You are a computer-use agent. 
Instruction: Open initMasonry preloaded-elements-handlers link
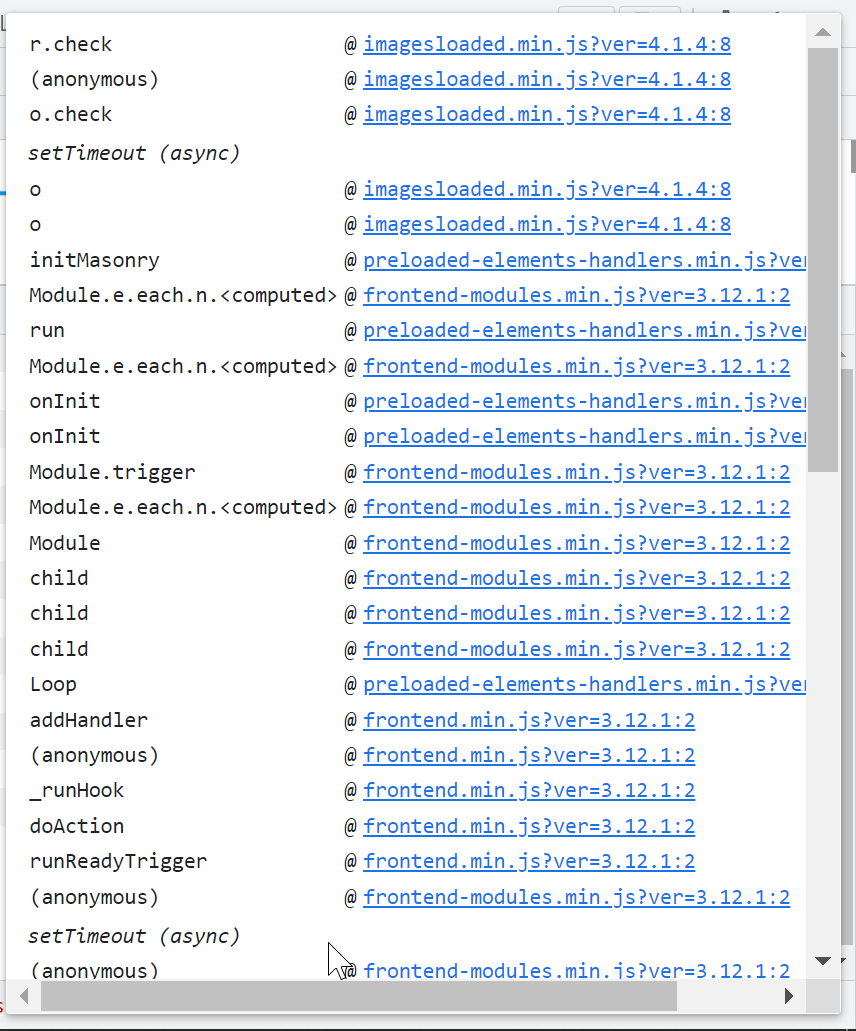pyautogui.click(x=584, y=260)
